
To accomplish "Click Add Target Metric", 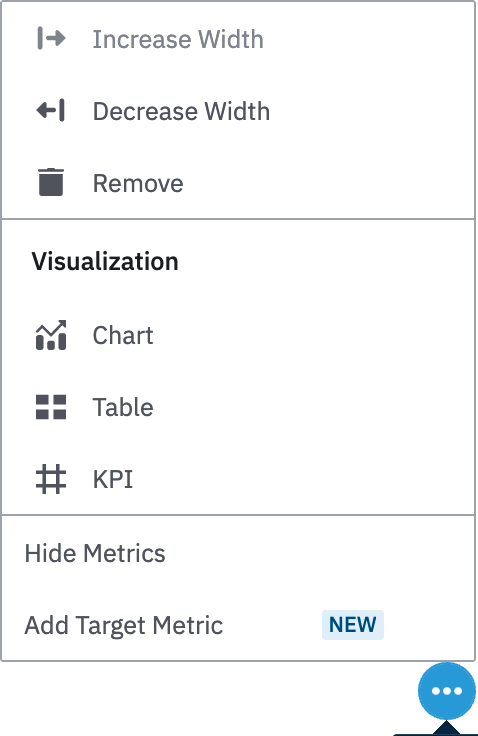I will click(123, 625).
